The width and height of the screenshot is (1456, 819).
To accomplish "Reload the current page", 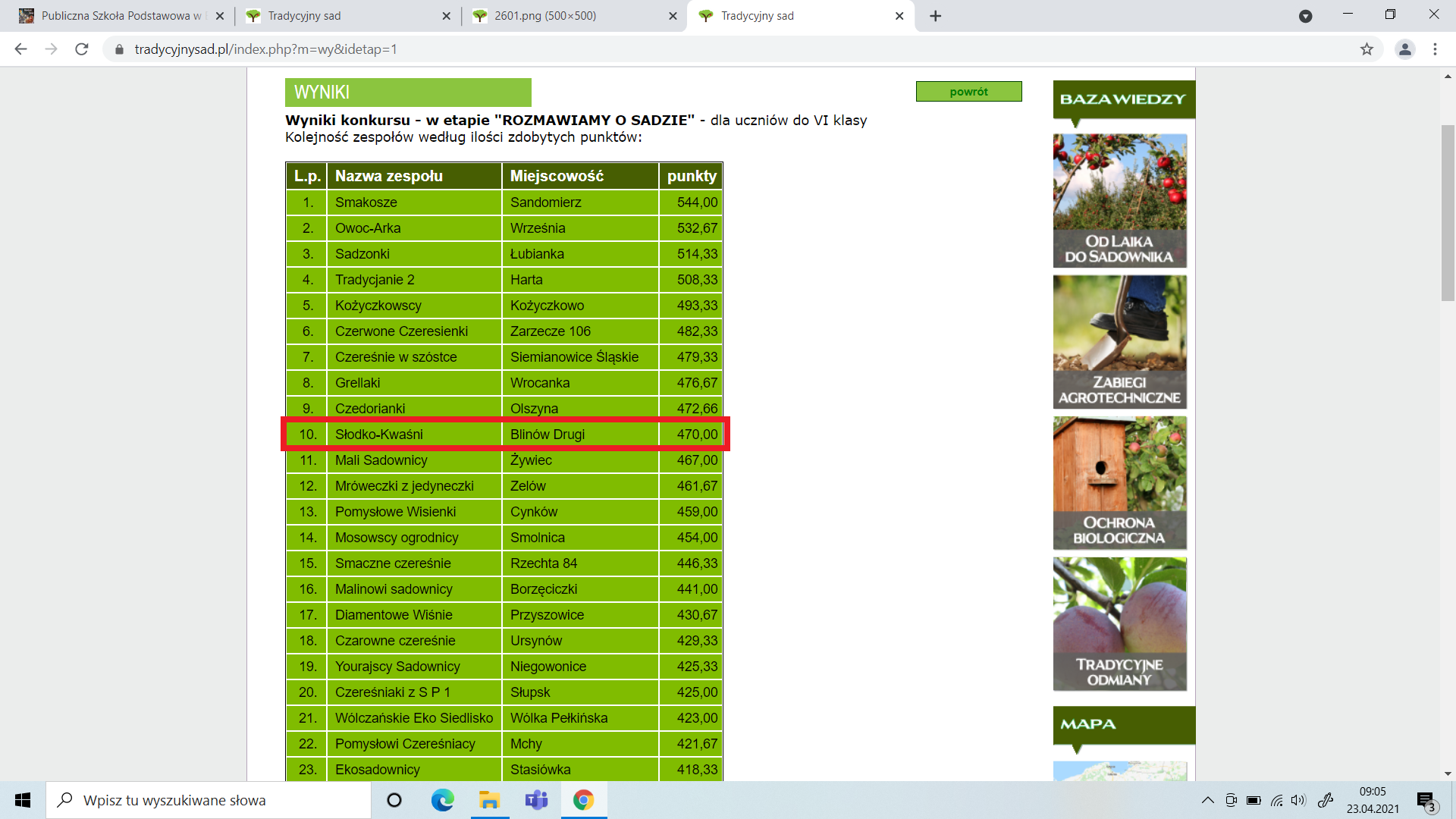I will click(82, 49).
